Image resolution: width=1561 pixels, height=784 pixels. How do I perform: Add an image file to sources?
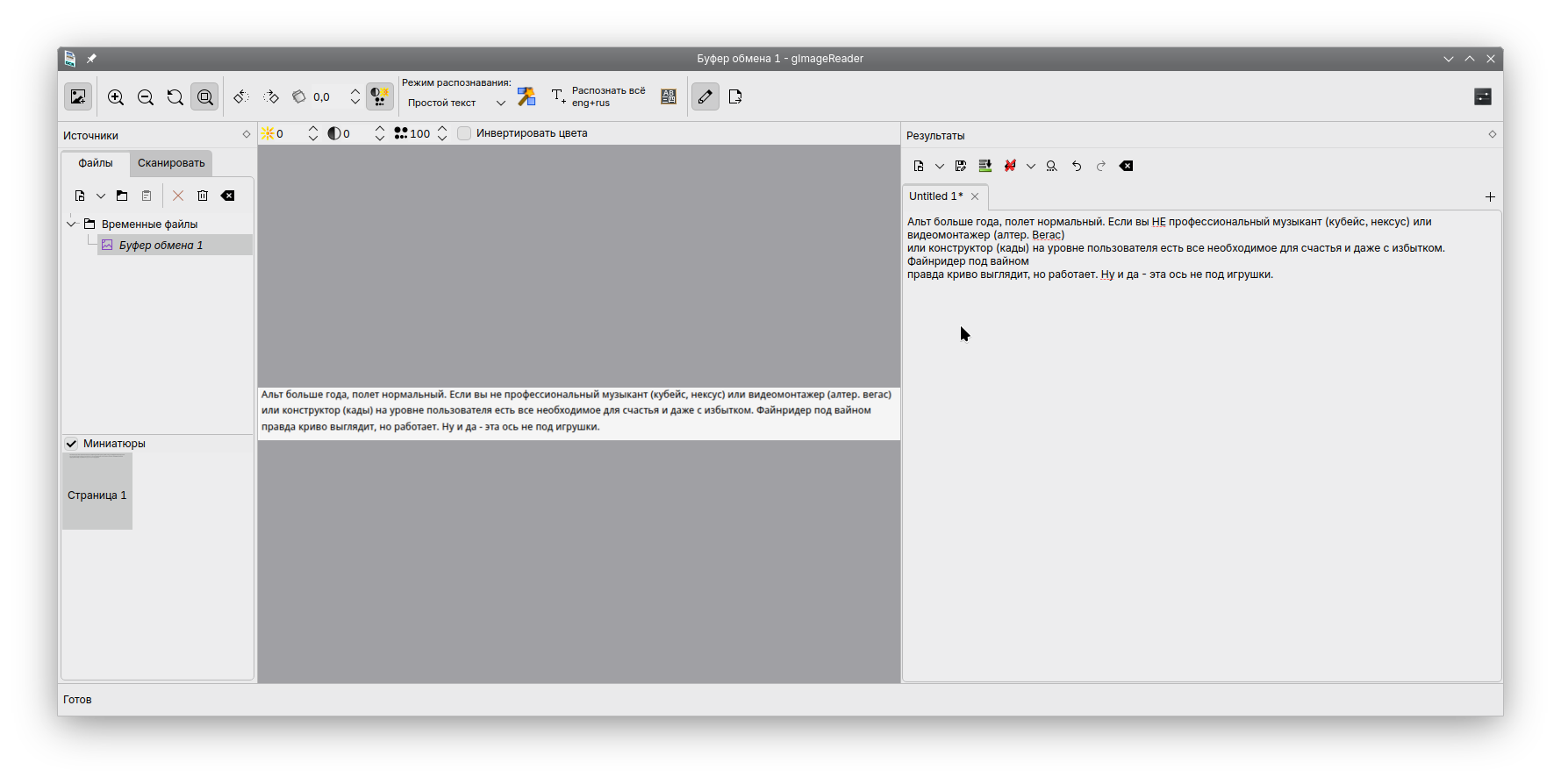point(80,196)
